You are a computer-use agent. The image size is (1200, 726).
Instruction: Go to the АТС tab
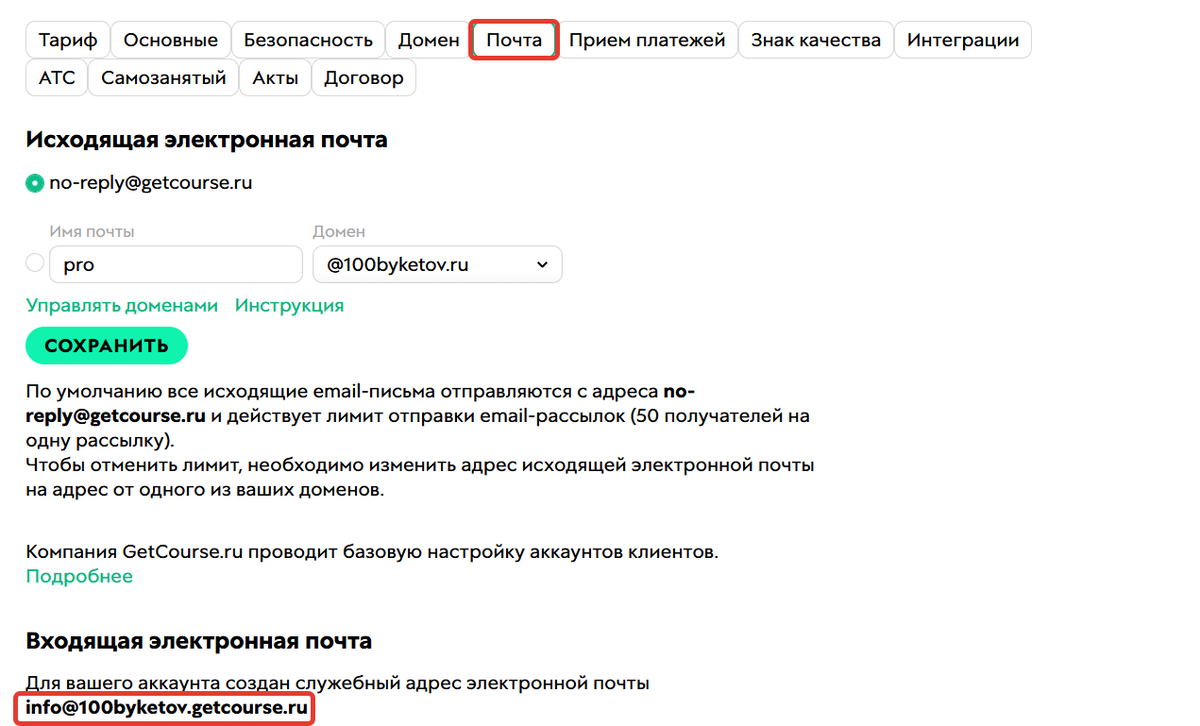click(x=57, y=78)
